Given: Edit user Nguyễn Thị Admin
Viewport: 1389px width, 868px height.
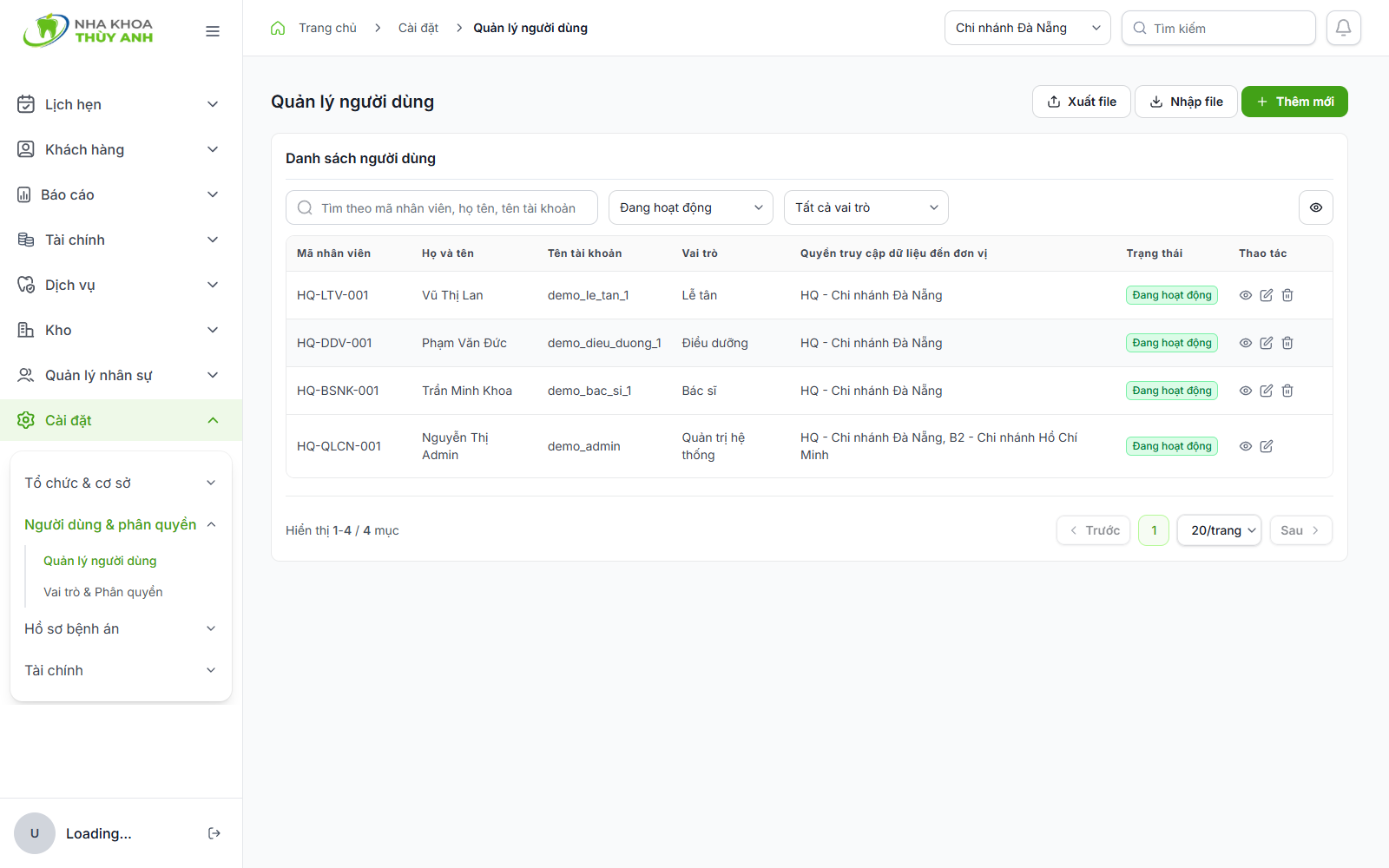Looking at the screenshot, I should click(1267, 446).
